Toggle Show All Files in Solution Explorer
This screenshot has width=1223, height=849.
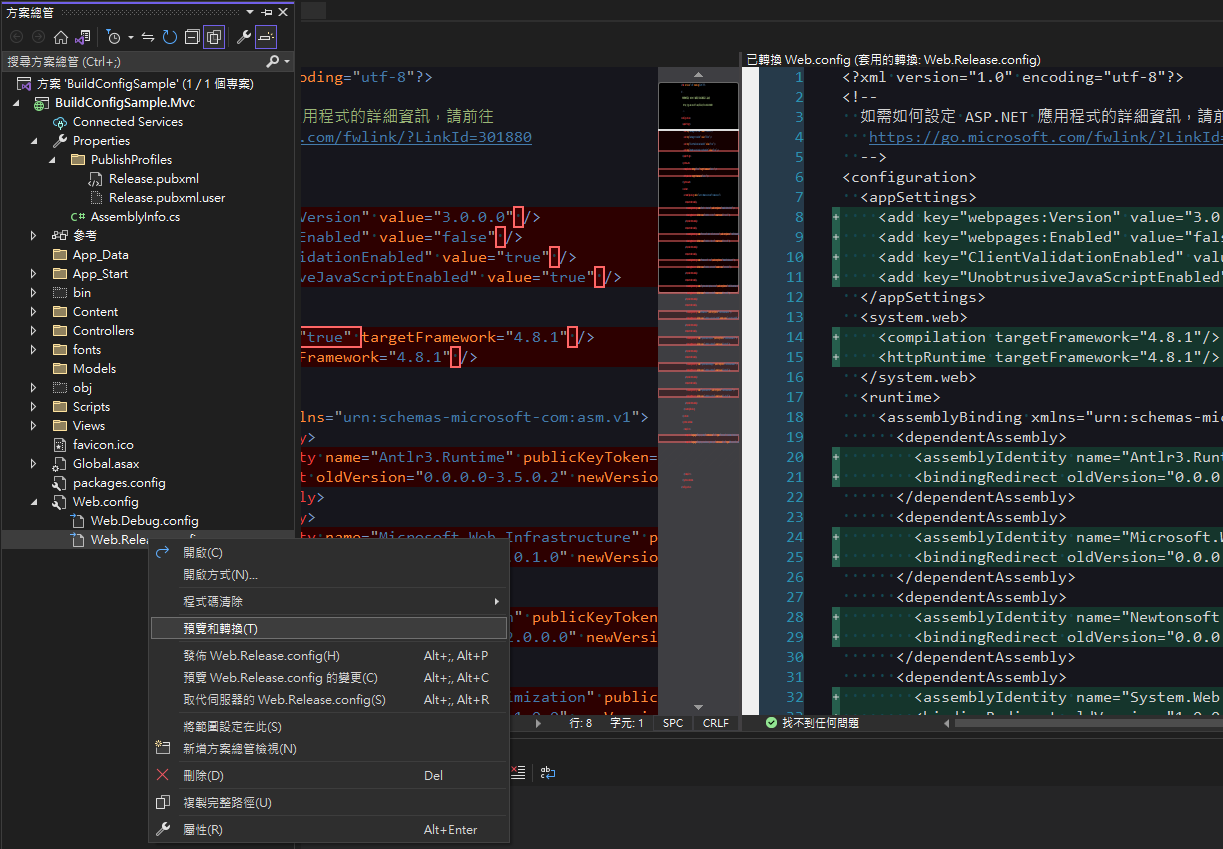pyautogui.click(x=214, y=37)
